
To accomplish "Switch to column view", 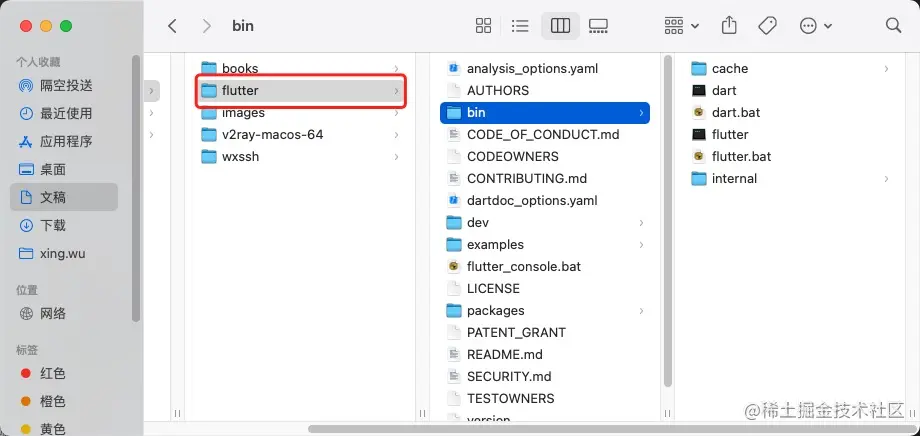I will (560, 25).
